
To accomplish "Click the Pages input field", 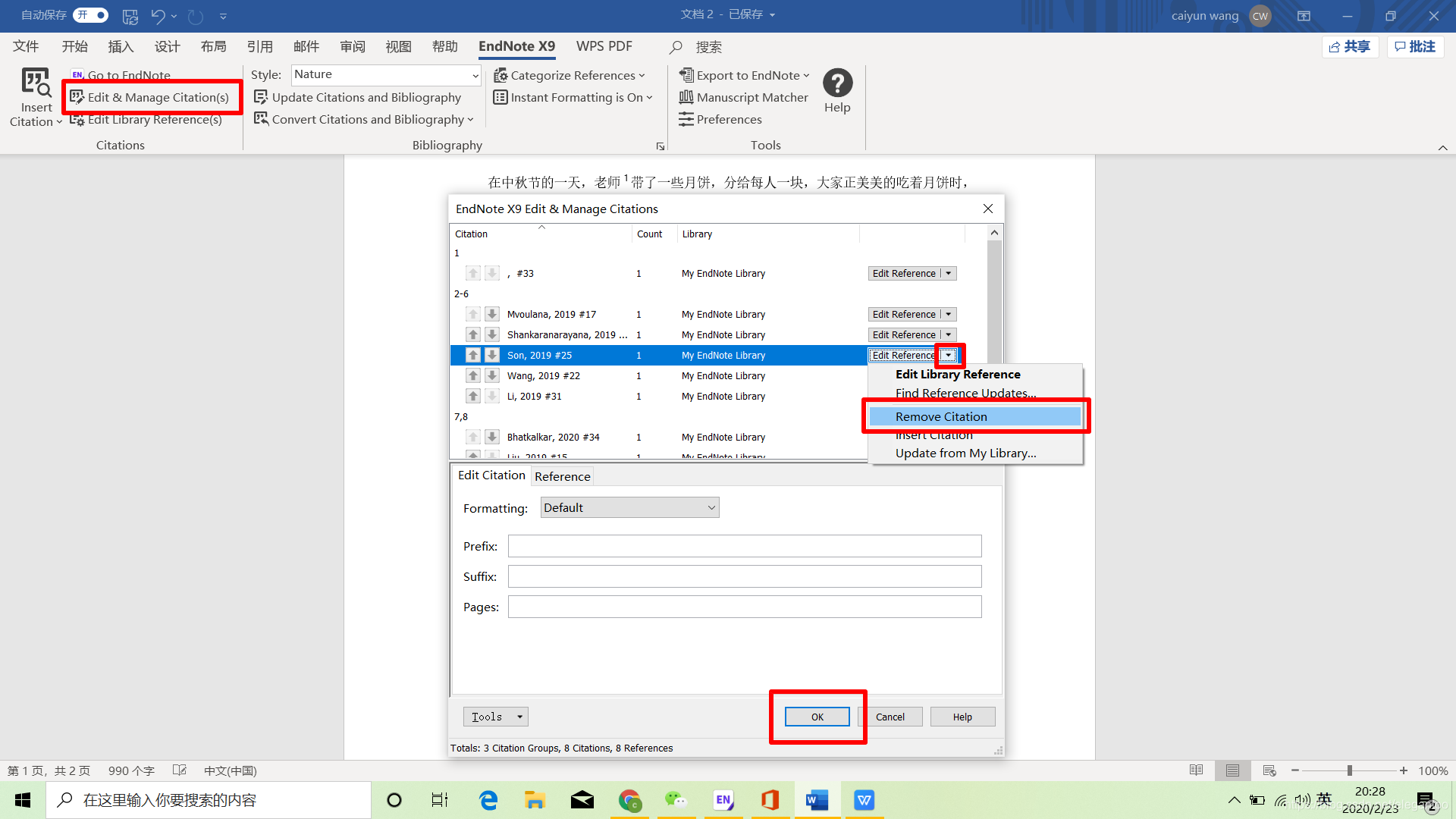I will [x=745, y=607].
